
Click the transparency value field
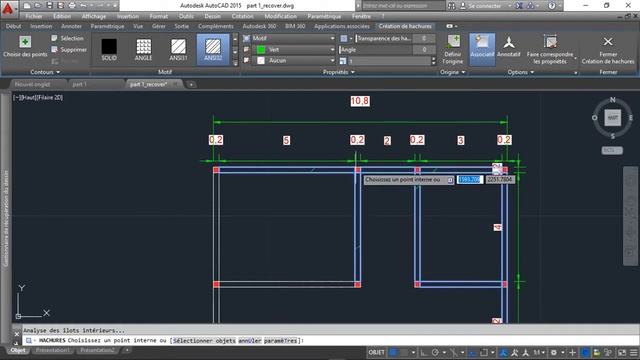(424, 38)
